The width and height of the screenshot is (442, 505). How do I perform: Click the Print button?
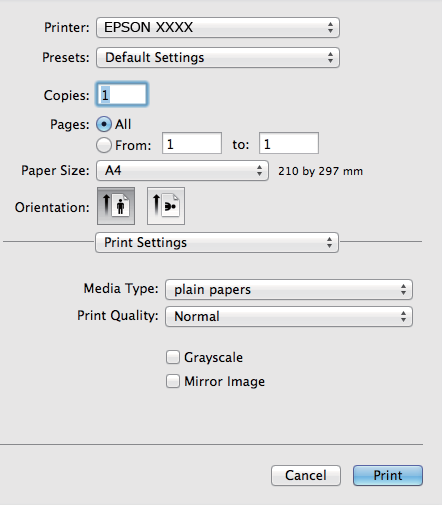(388, 475)
